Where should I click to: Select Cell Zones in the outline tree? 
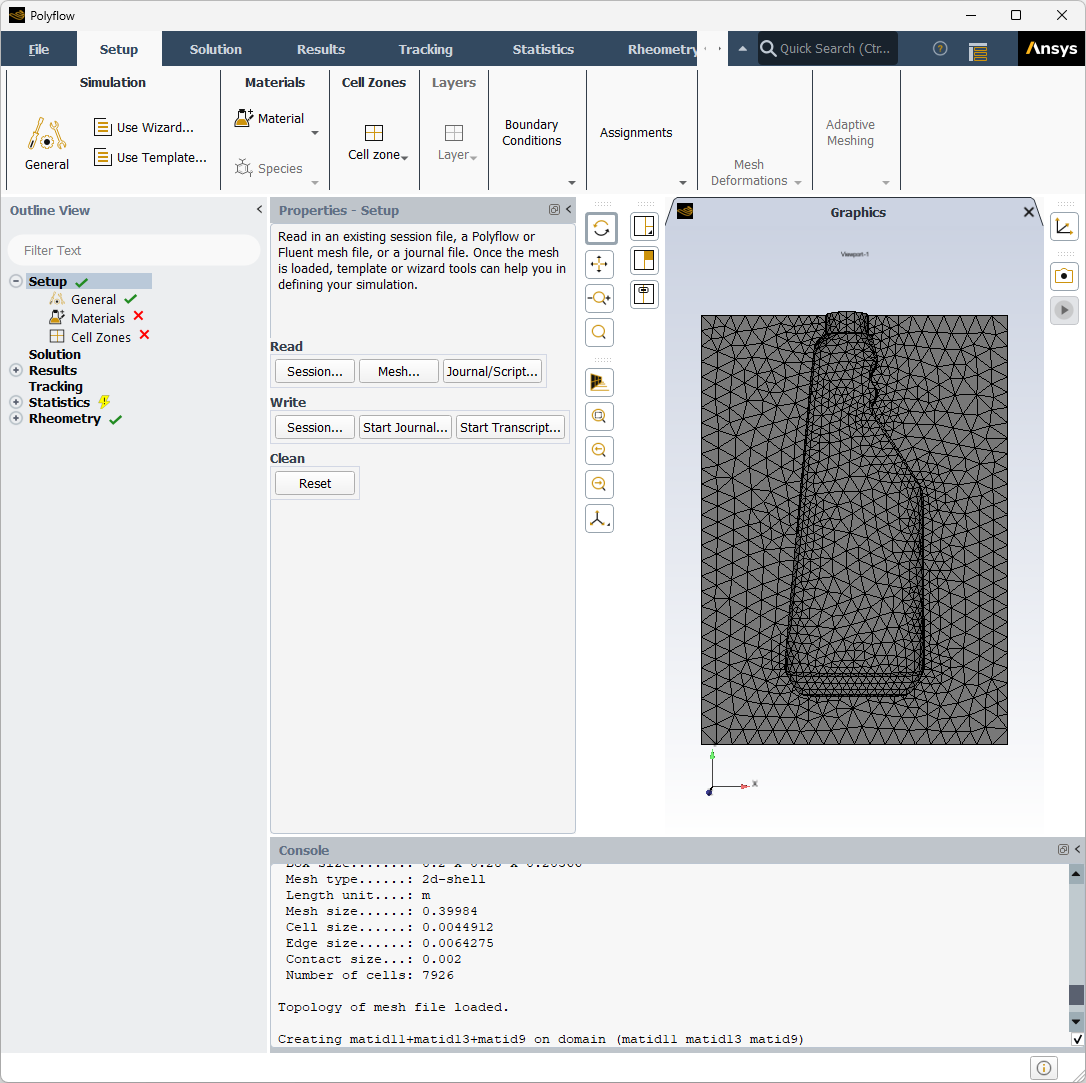(100, 337)
